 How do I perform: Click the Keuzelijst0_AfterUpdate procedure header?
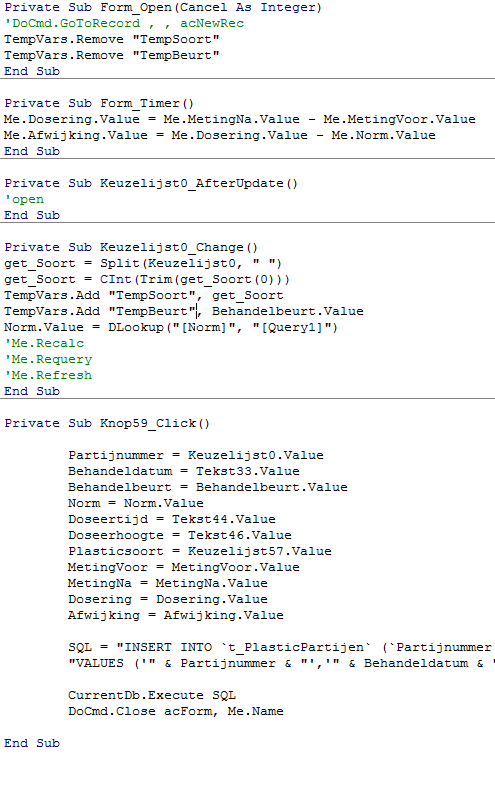coord(151,184)
